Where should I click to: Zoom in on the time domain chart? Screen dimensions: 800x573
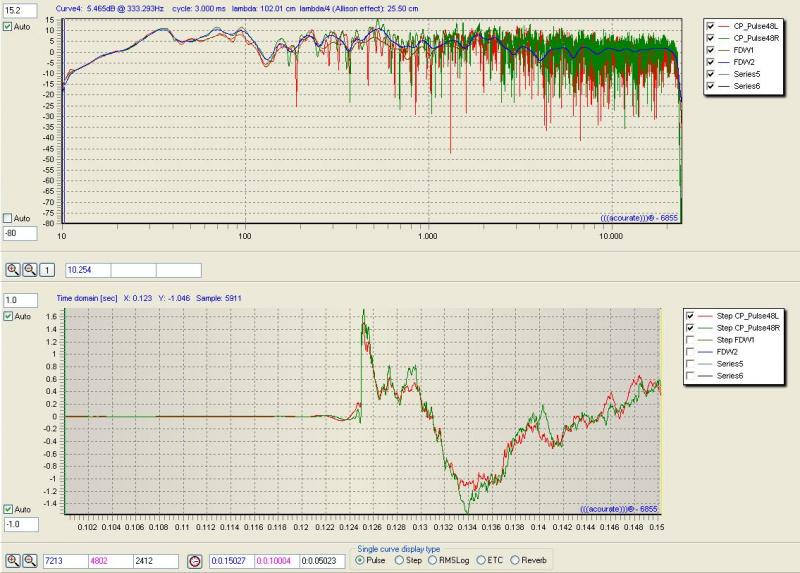point(13,561)
